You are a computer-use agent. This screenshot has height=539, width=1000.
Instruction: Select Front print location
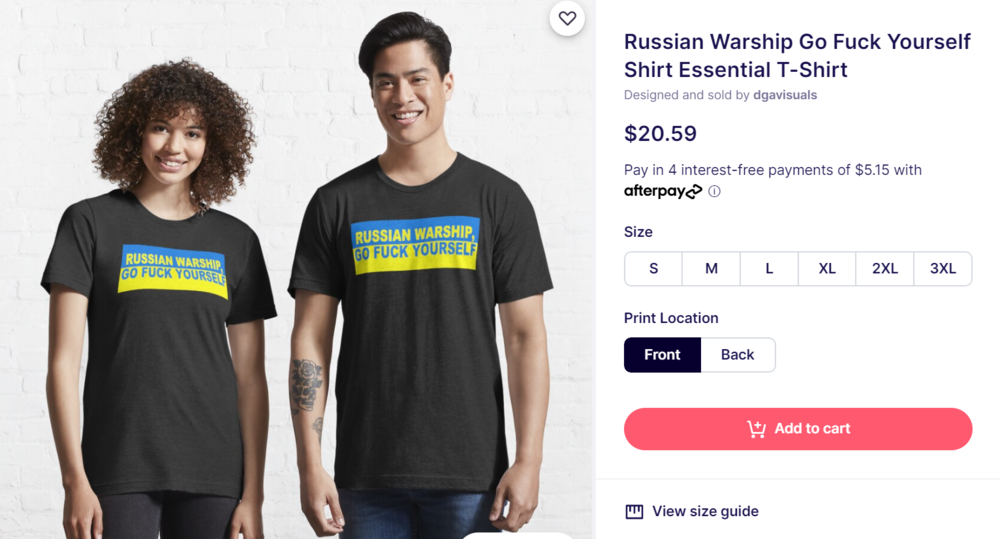(662, 355)
